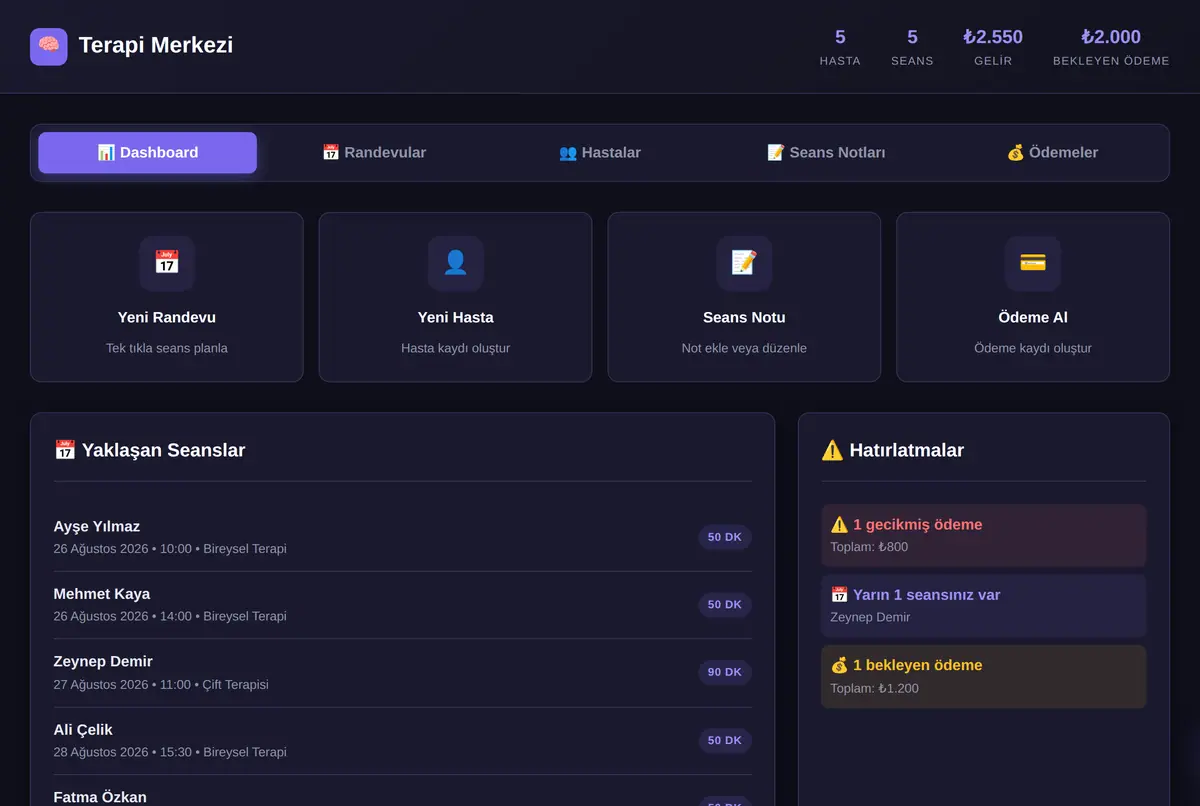Select Mehmet Kaya session row

[x=403, y=605]
